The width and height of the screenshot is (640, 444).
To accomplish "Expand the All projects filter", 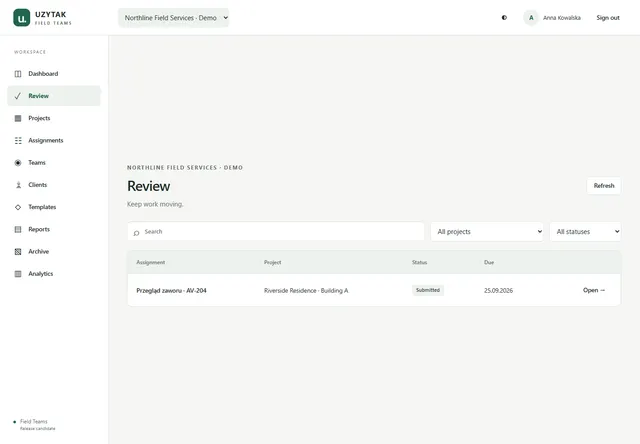I will pos(487,232).
